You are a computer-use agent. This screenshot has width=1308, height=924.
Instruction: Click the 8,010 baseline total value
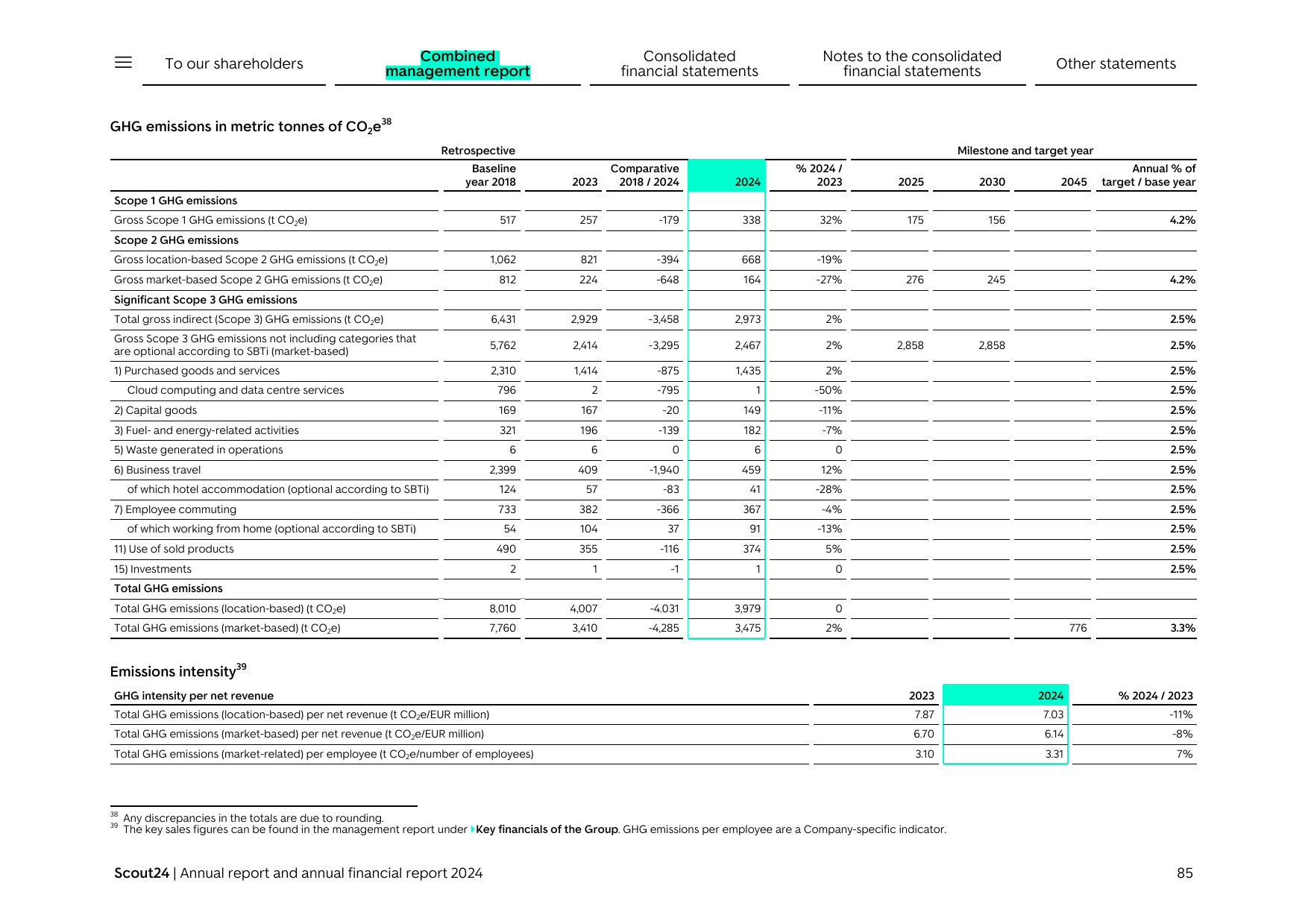[x=503, y=609]
